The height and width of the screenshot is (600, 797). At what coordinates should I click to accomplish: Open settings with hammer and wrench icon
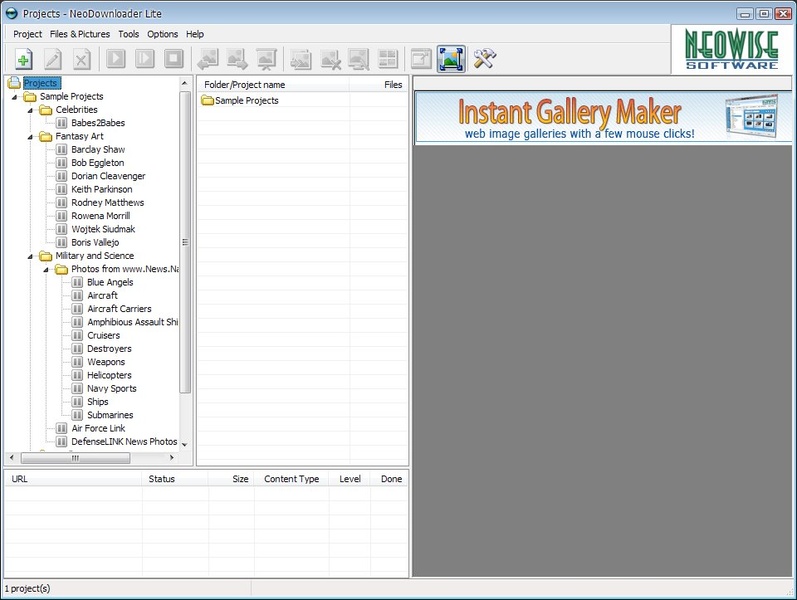[x=484, y=59]
